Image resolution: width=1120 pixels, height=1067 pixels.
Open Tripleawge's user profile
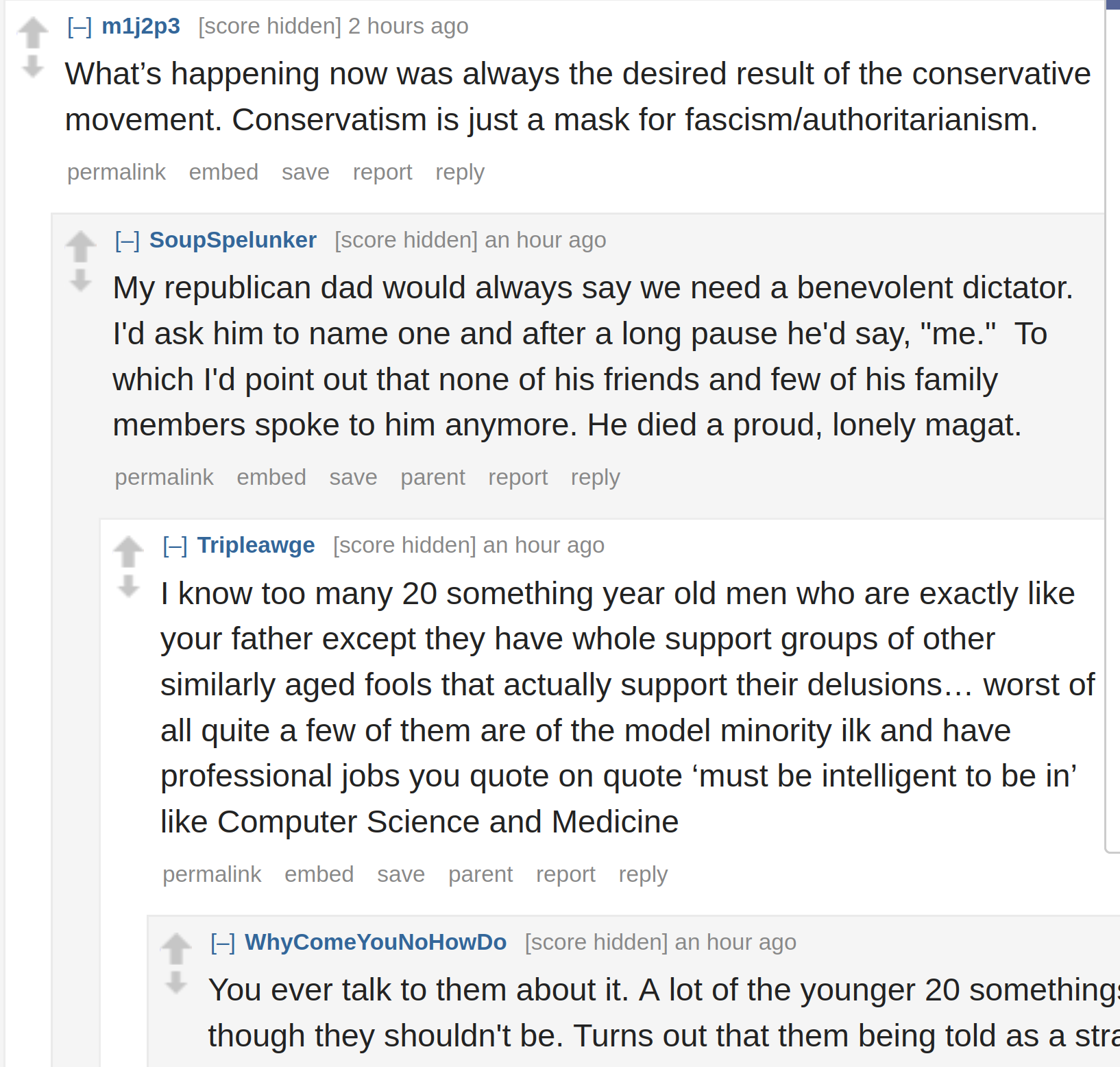(x=256, y=545)
